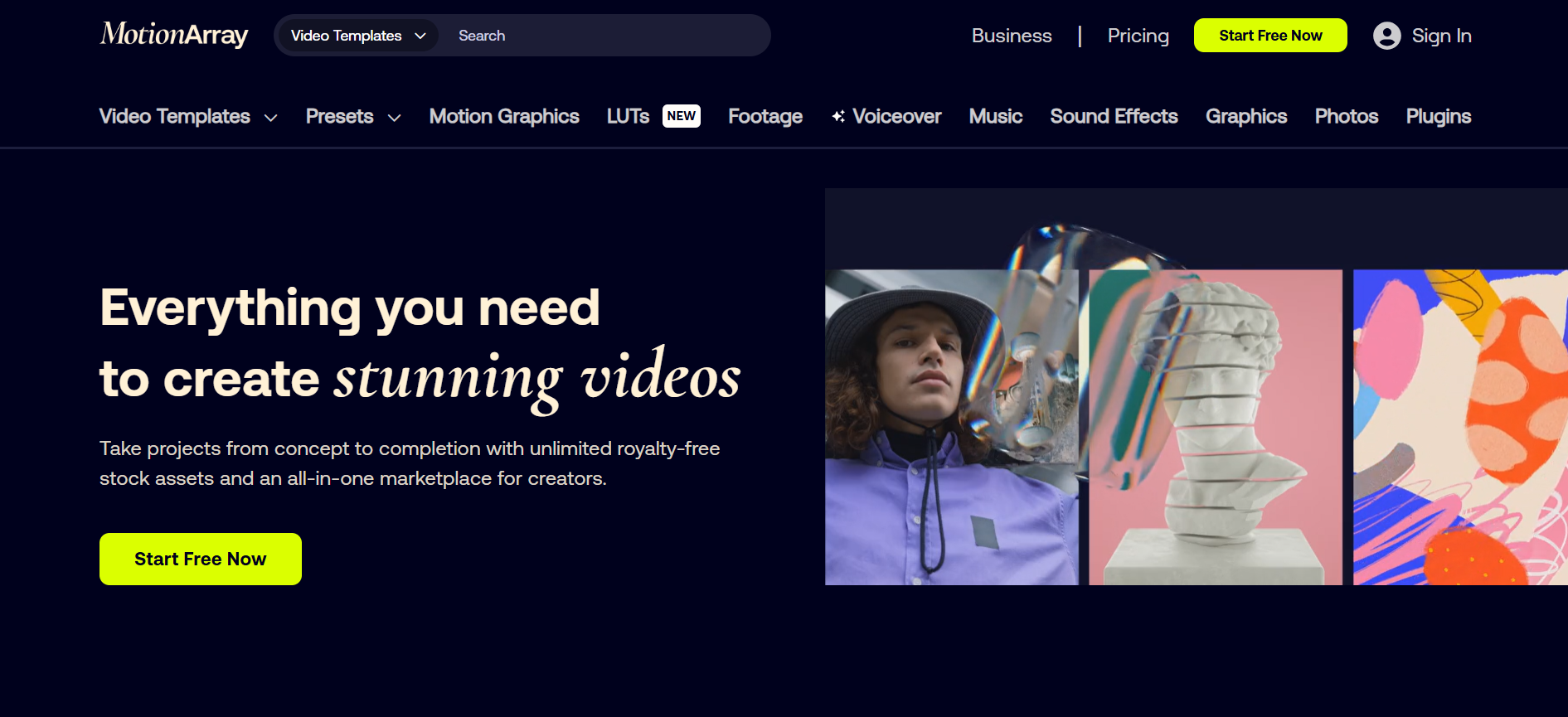1568x717 pixels.
Task: Click the Sign In link
Action: [x=1442, y=36]
